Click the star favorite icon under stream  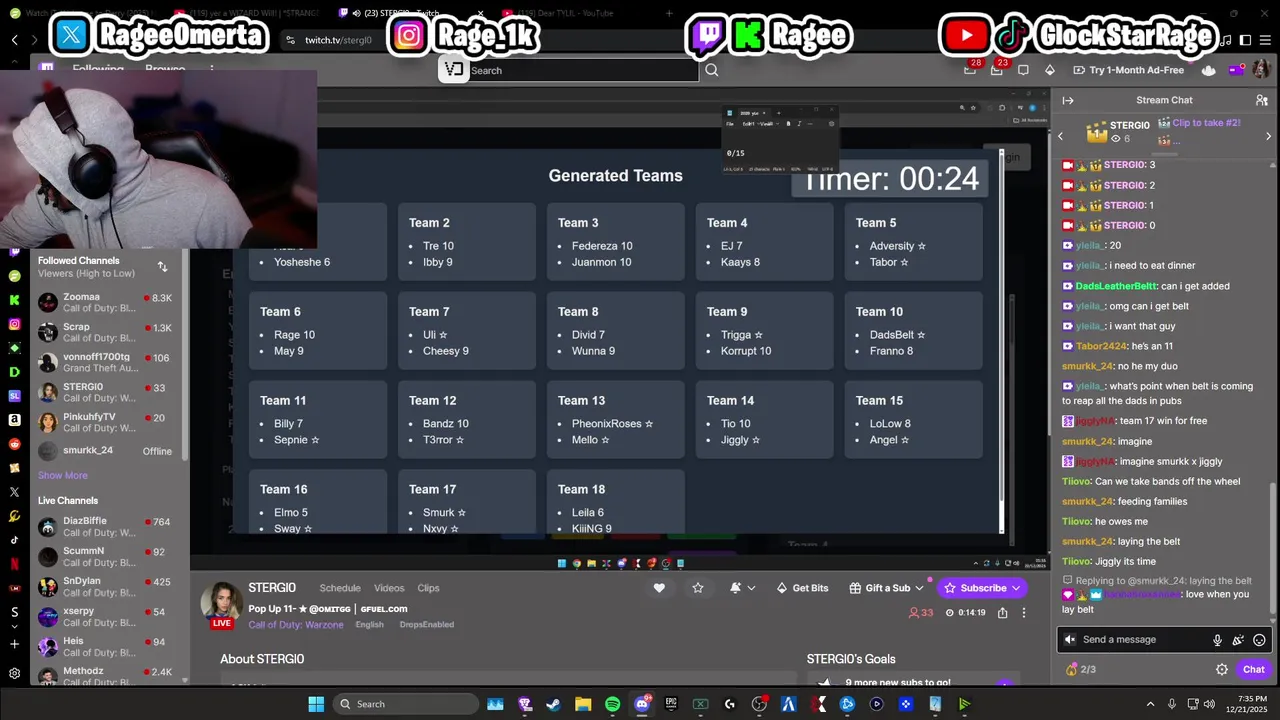pos(698,588)
